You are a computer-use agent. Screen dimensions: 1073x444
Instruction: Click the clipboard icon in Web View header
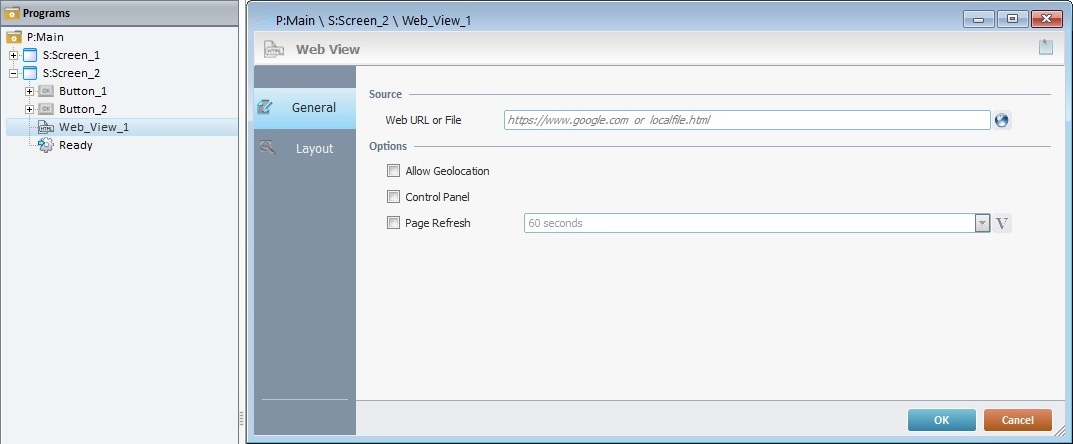click(1045, 47)
